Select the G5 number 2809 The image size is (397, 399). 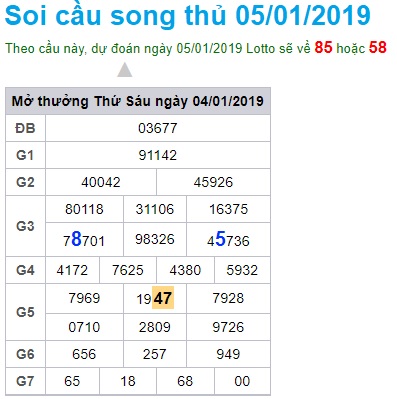pyautogui.click(x=155, y=327)
